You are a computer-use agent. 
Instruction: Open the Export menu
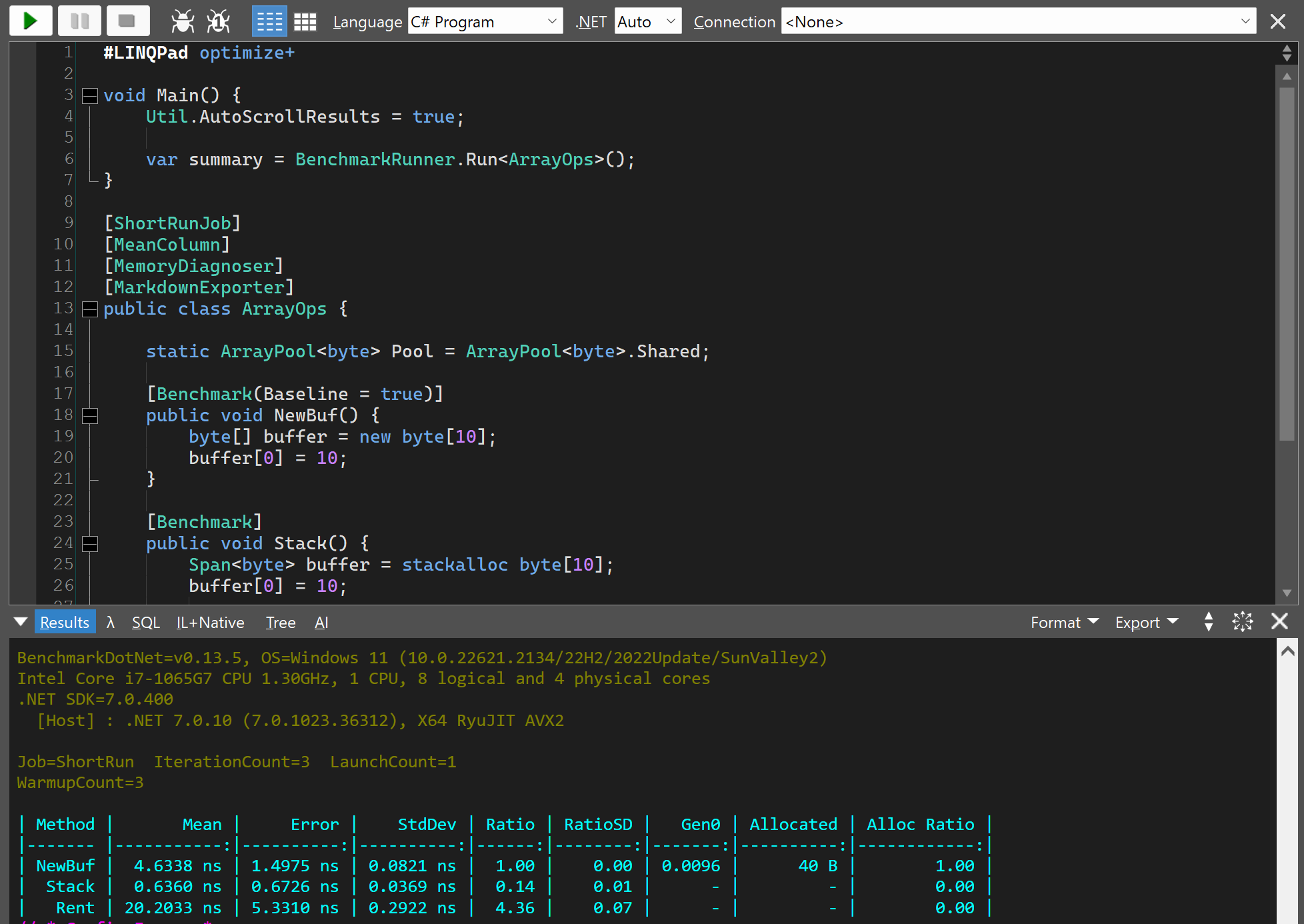(x=1147, y=623)
